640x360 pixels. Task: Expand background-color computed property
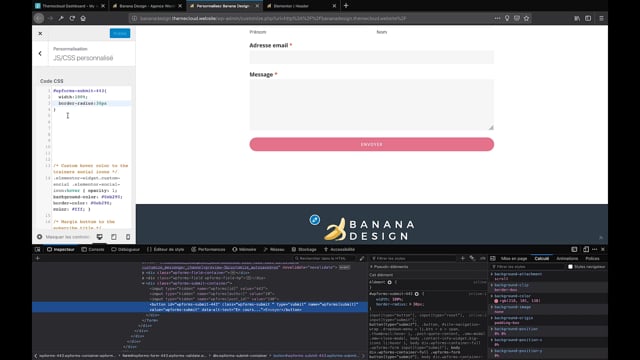pos(492,296)
